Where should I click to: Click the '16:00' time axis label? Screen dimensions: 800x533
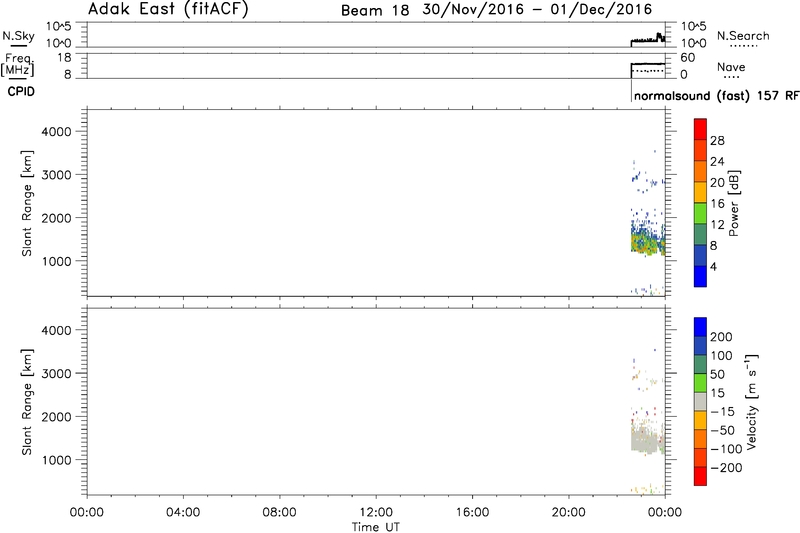coord(472,512)
